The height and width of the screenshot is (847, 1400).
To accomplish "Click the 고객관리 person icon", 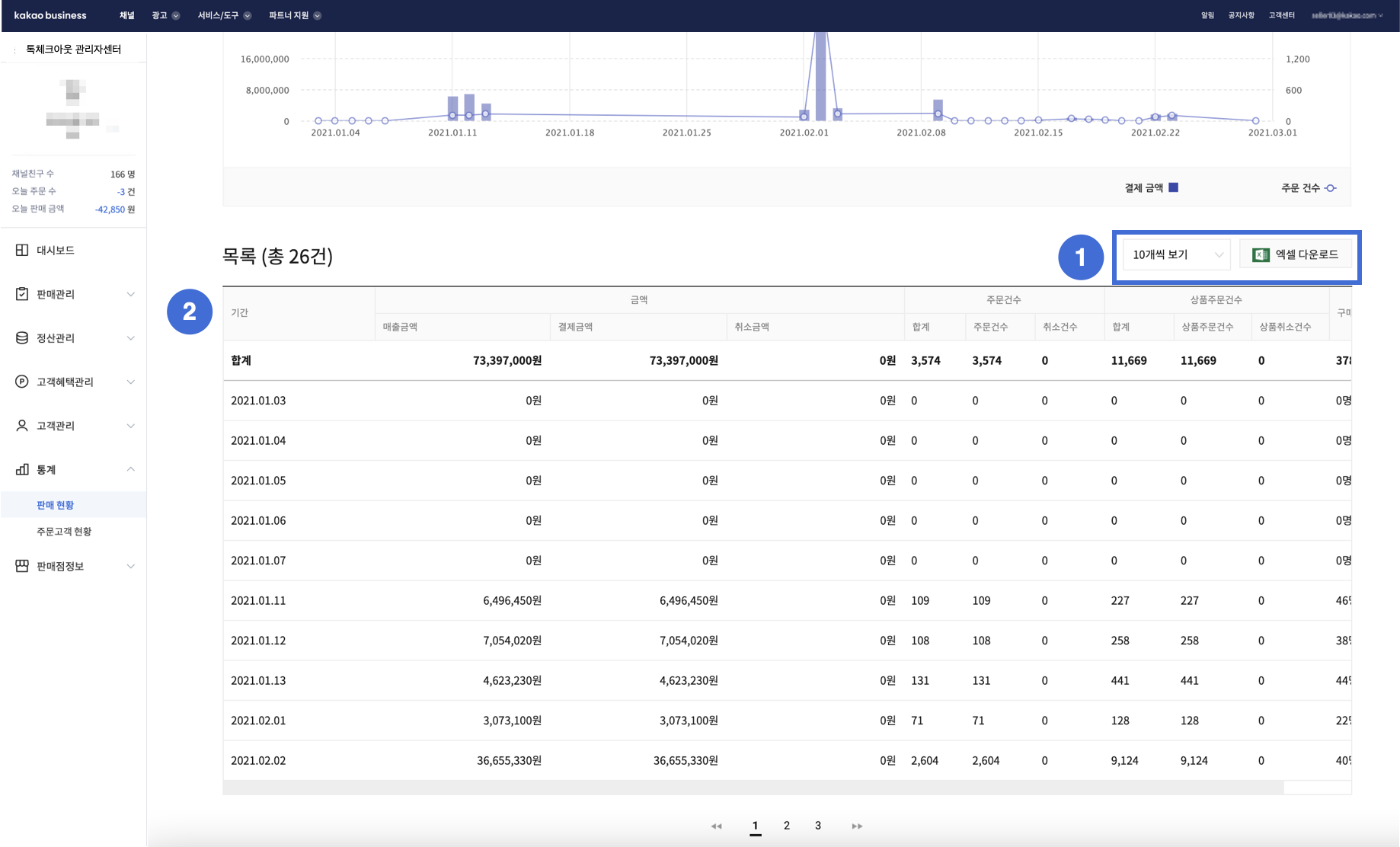I will coord(22,426).
